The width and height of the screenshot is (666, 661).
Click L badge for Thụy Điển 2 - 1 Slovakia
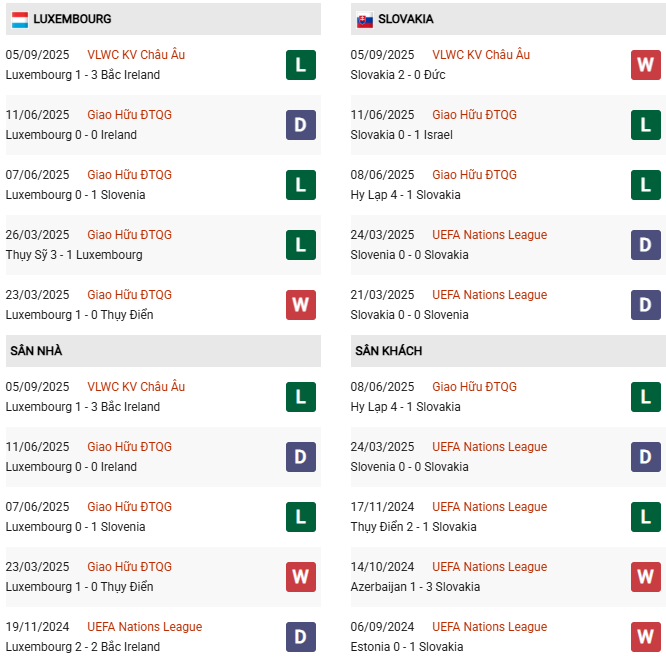pos(645,517)
